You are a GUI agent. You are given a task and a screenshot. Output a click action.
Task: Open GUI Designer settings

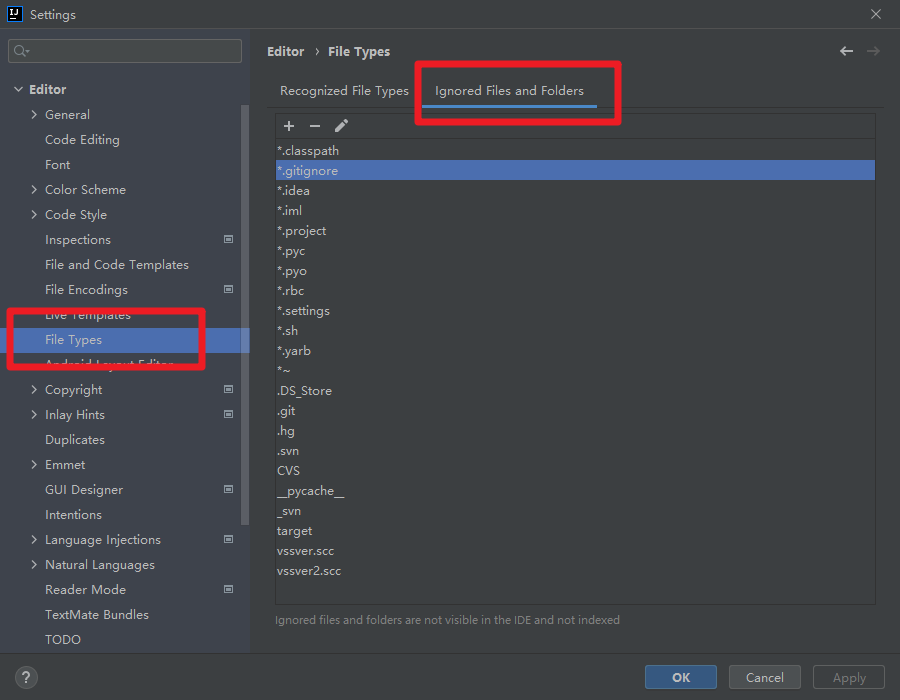(x=84, y=489)
